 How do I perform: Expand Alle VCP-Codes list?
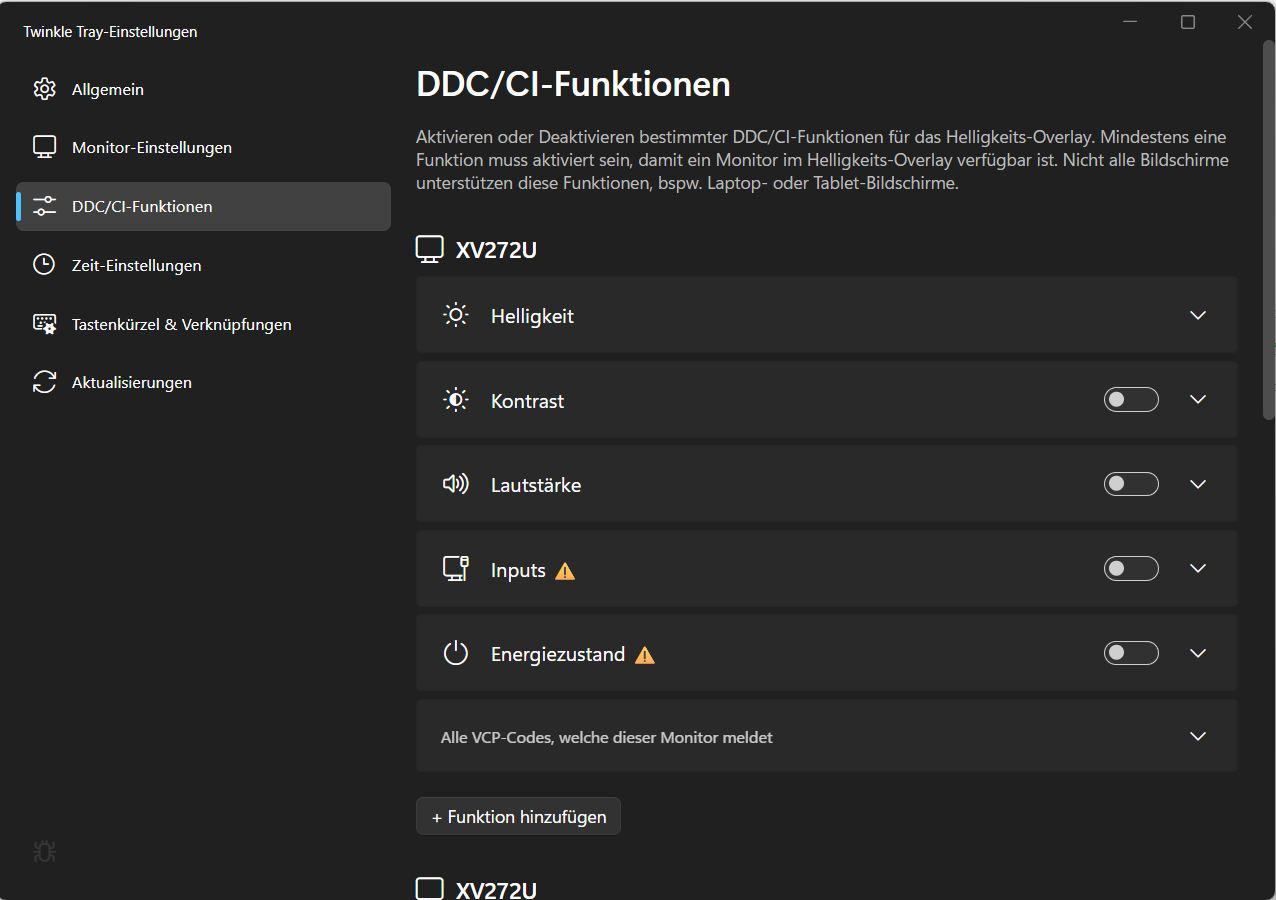tap(1198, 737)
